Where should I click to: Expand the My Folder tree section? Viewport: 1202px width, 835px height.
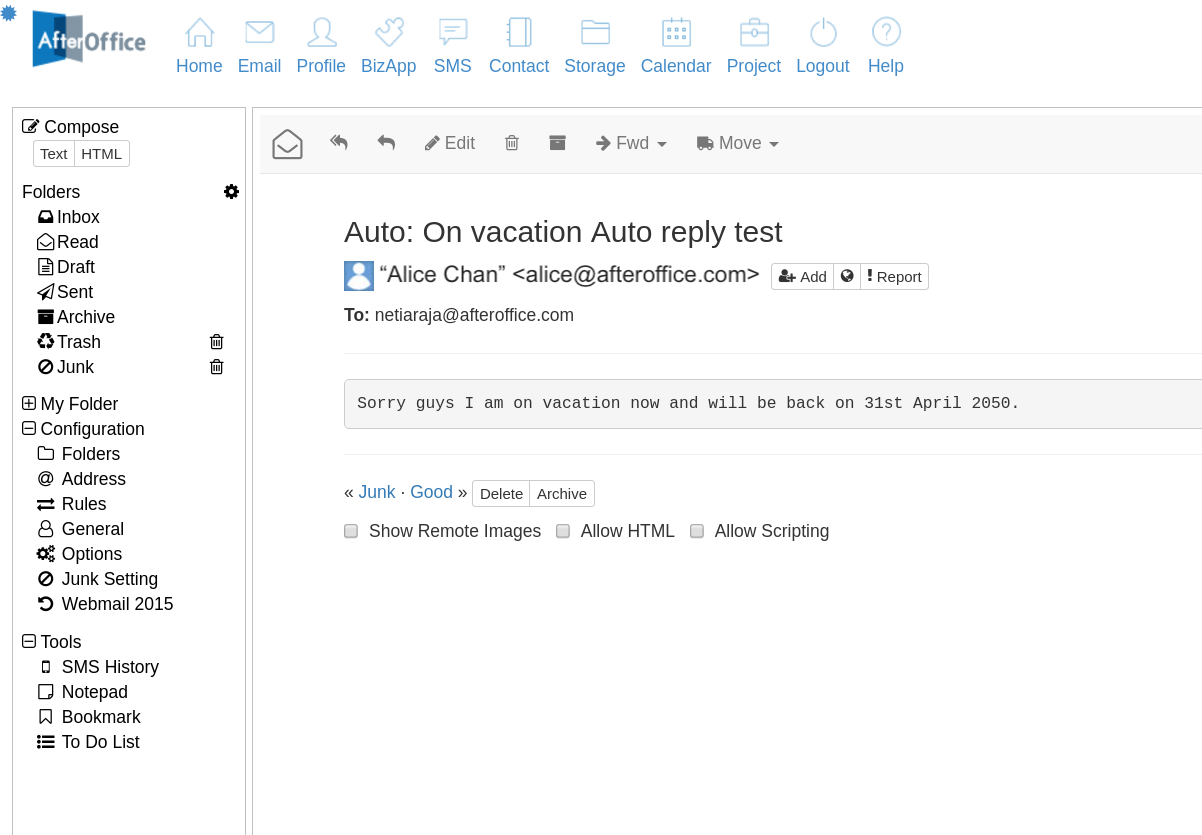click(29, 404)
